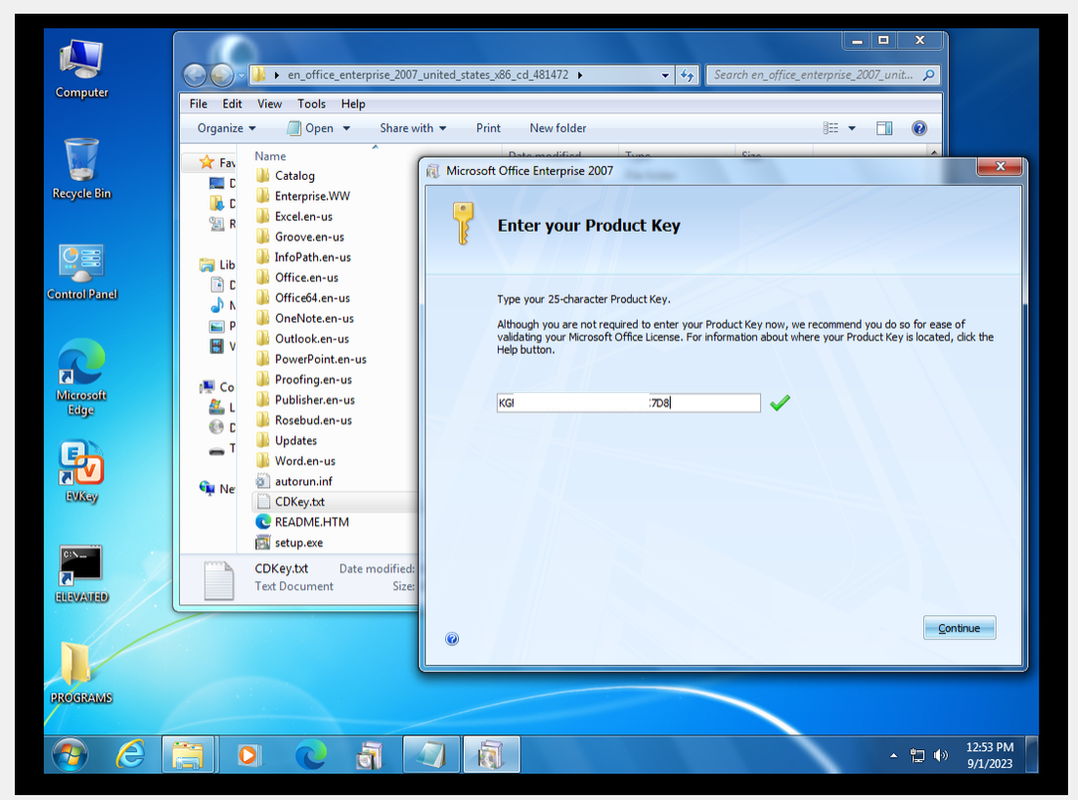This screenshot has height=800, width=1078.
Task: Open the Computer desktop icon
Action: (x=81, y=69)
